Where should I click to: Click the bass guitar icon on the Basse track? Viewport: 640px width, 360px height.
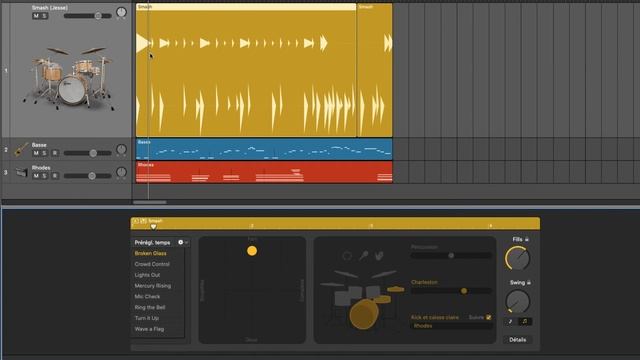coord(21,150)
